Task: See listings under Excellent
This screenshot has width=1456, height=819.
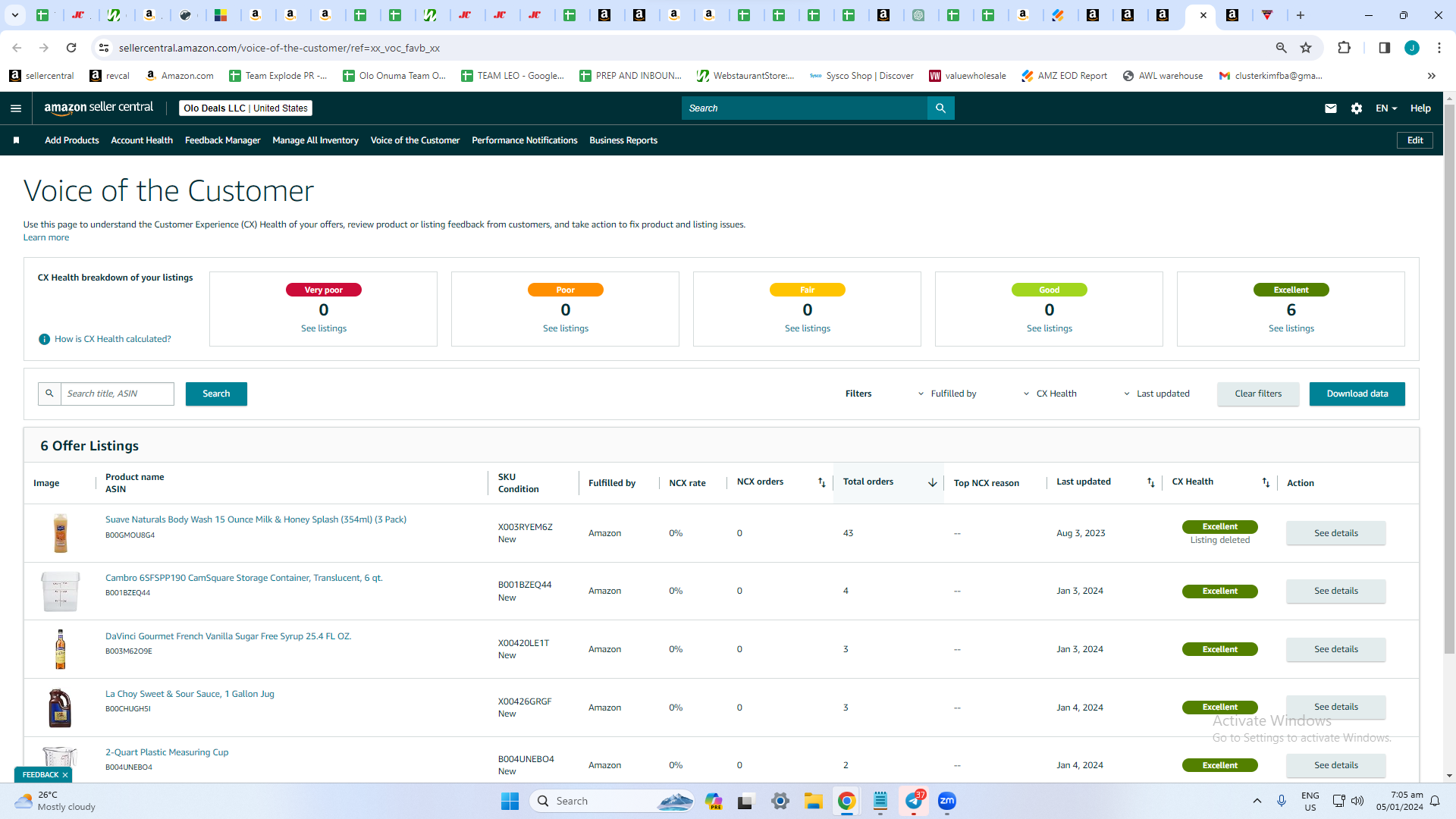Action: 1291,328
